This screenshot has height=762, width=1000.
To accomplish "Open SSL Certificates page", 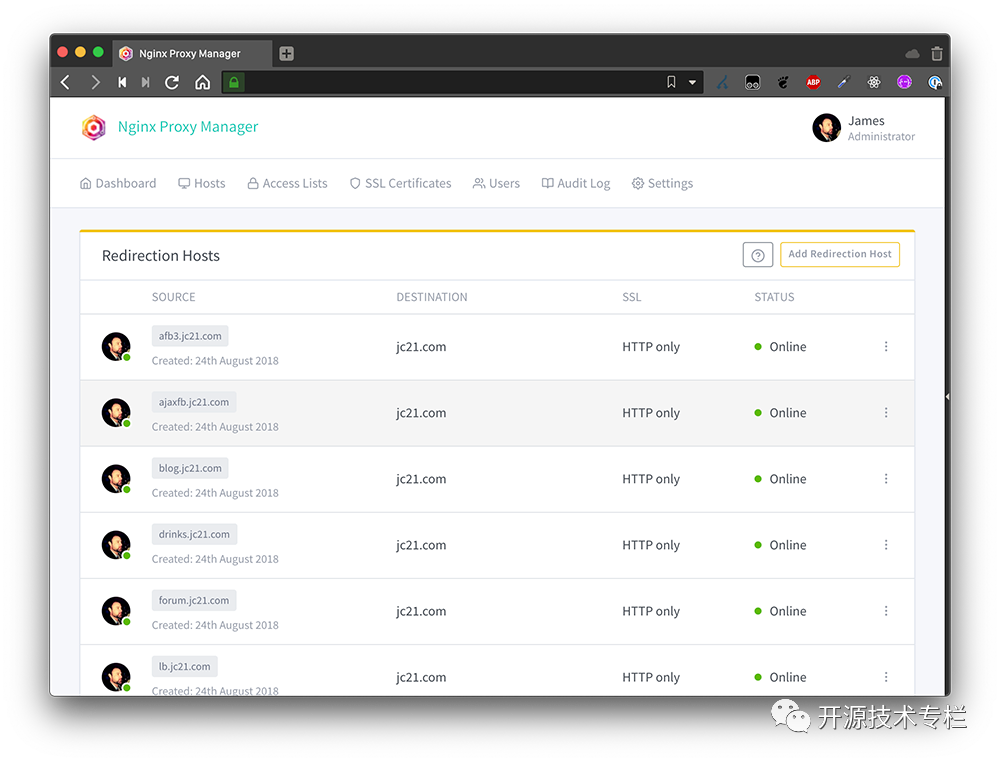I will (401, 184).
